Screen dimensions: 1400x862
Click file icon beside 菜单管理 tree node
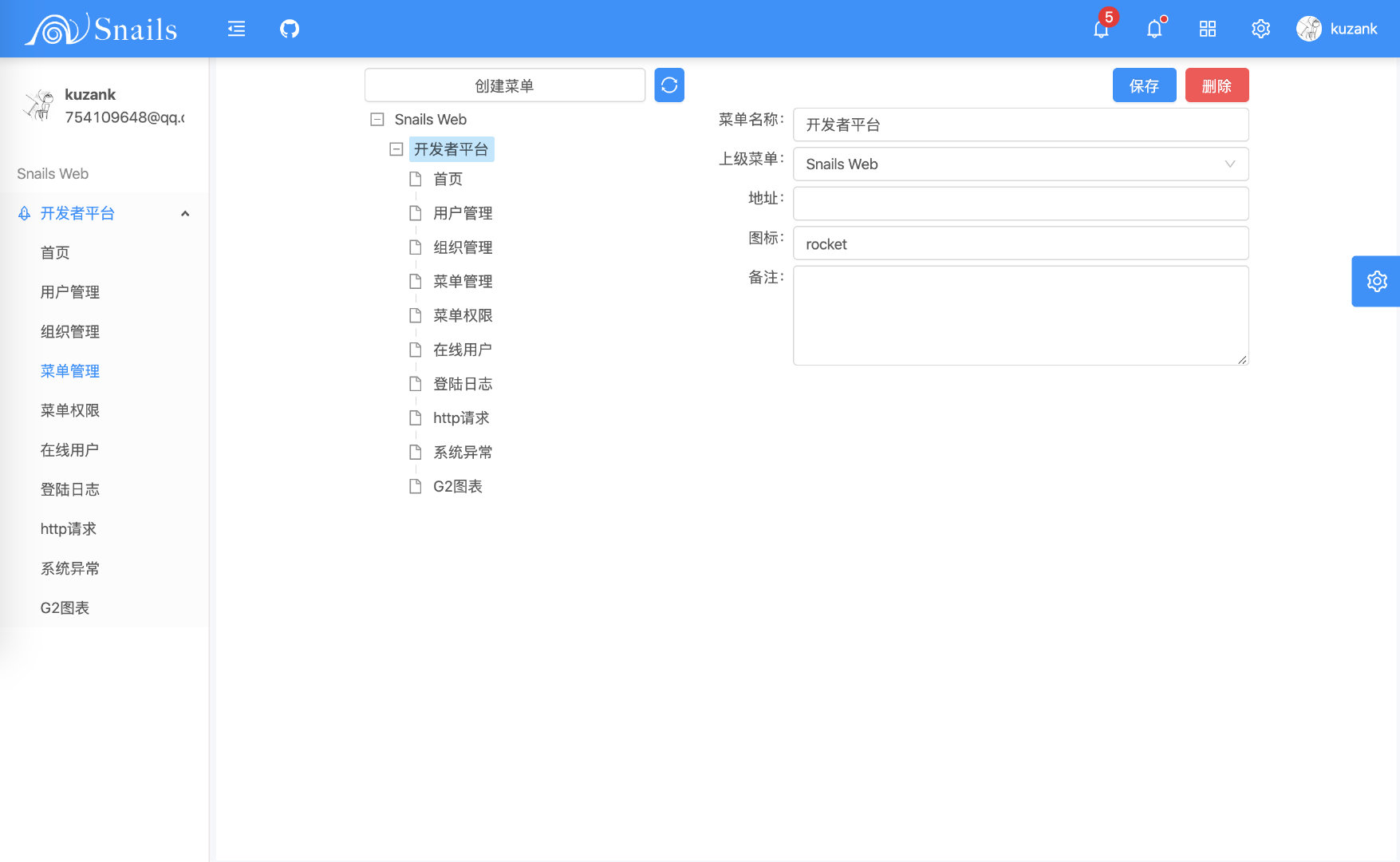click(x=415, y=281)
